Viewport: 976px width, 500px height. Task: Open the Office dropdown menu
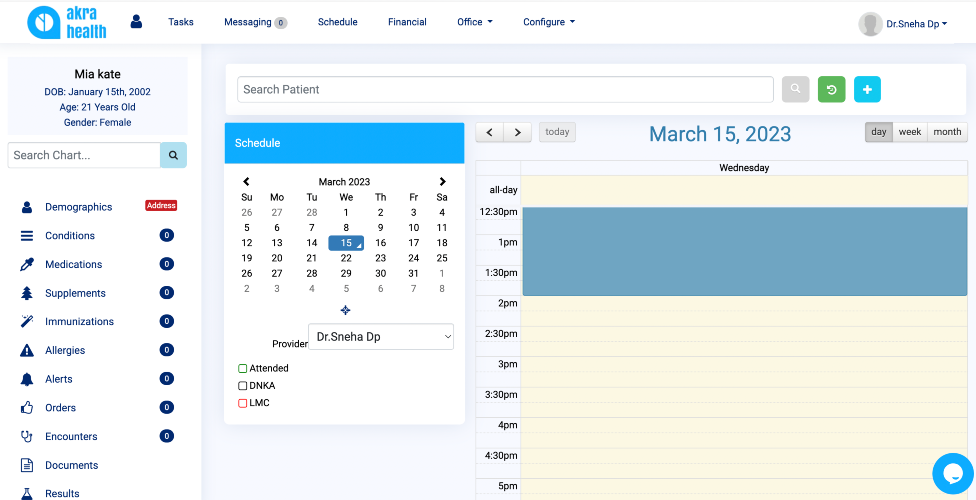click(475, 22)
